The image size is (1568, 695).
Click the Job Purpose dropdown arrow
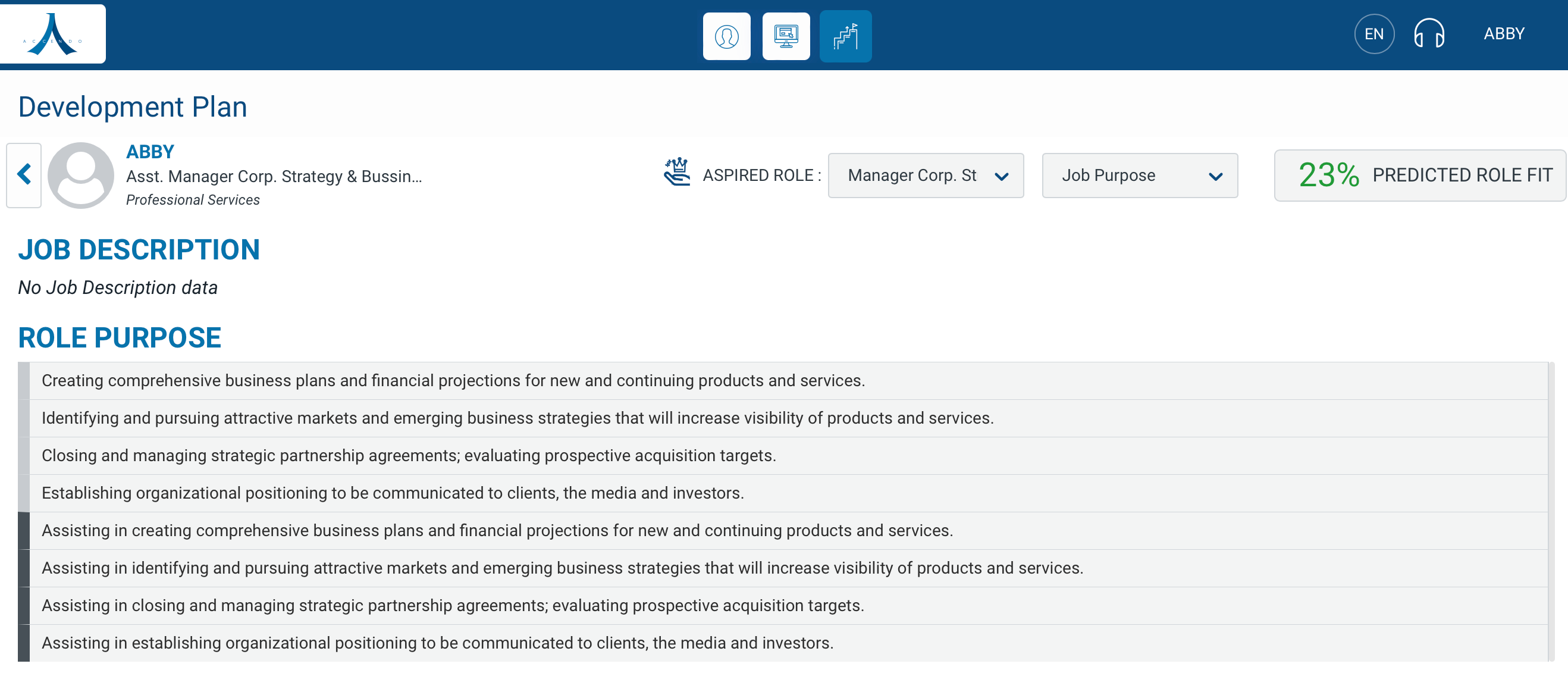[x=1215, y=177]
